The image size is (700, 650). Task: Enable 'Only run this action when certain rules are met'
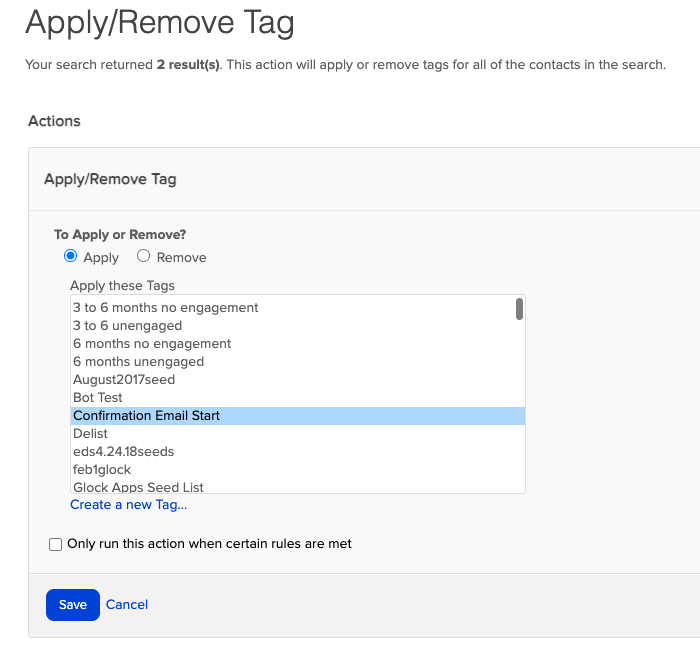pos(56,544)
